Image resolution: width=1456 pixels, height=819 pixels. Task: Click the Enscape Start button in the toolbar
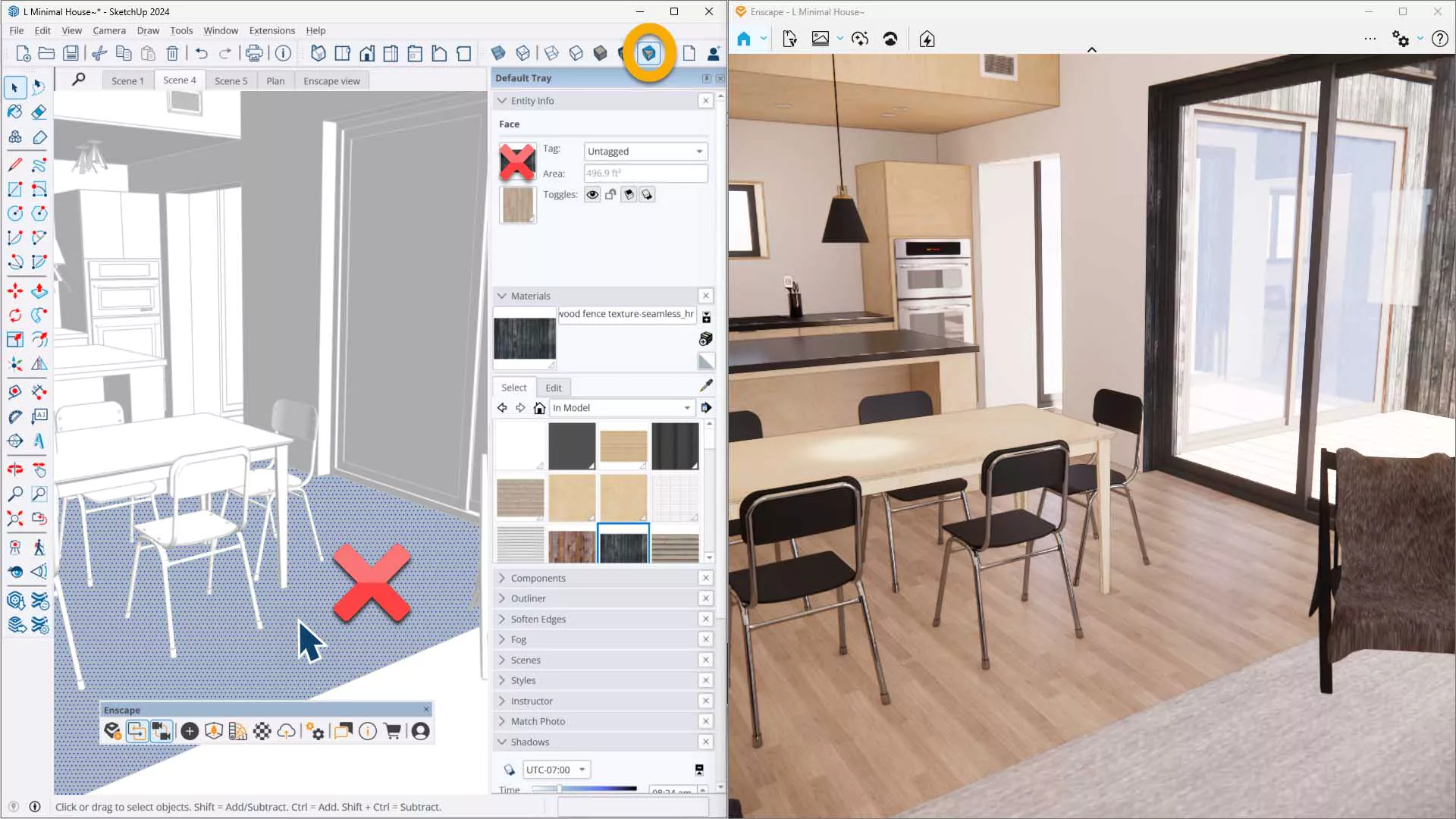pos(113,731)
